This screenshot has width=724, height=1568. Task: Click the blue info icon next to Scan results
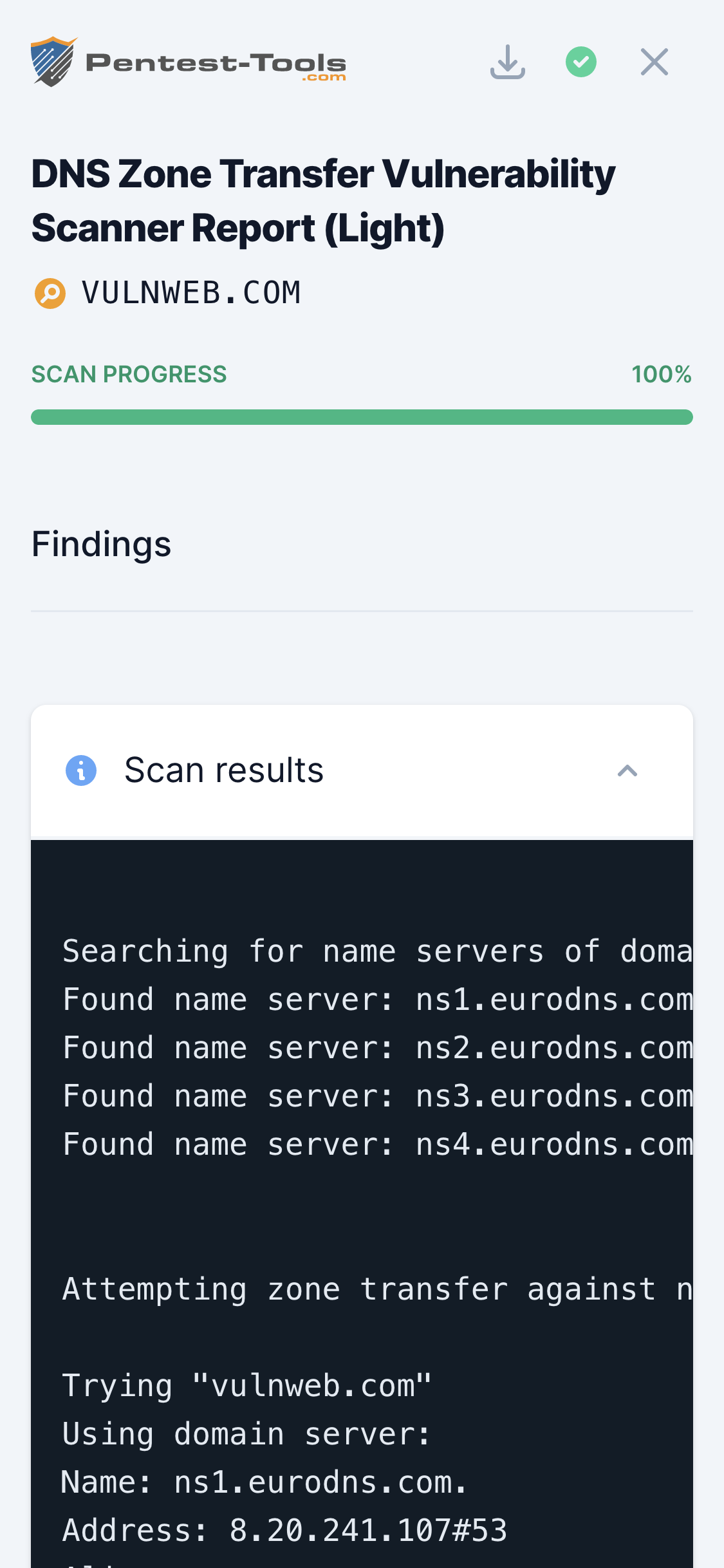[80, 770]
